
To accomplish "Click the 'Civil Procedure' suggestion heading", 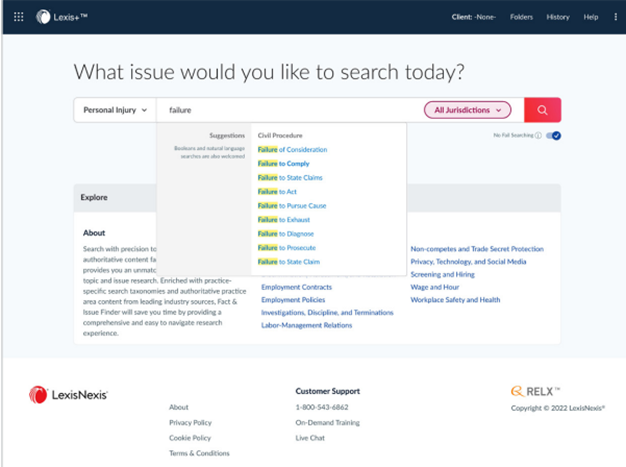I will (x=280, y=135).
